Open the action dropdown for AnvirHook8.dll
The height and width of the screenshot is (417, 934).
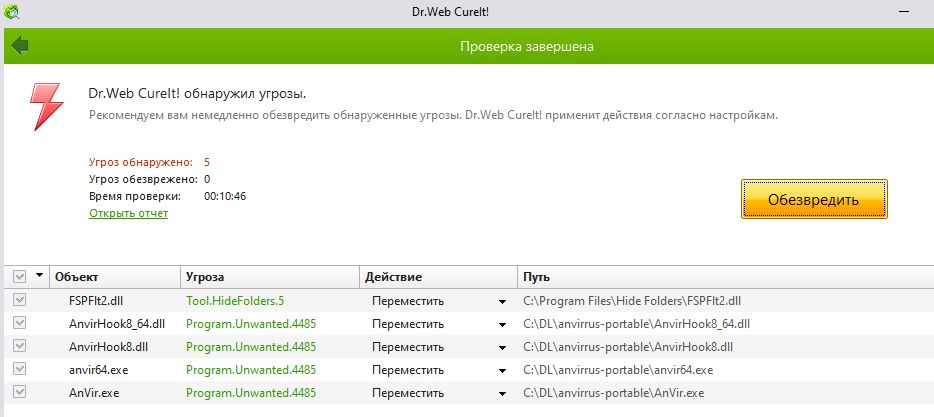pyautogui.click(x=503, y=347)
